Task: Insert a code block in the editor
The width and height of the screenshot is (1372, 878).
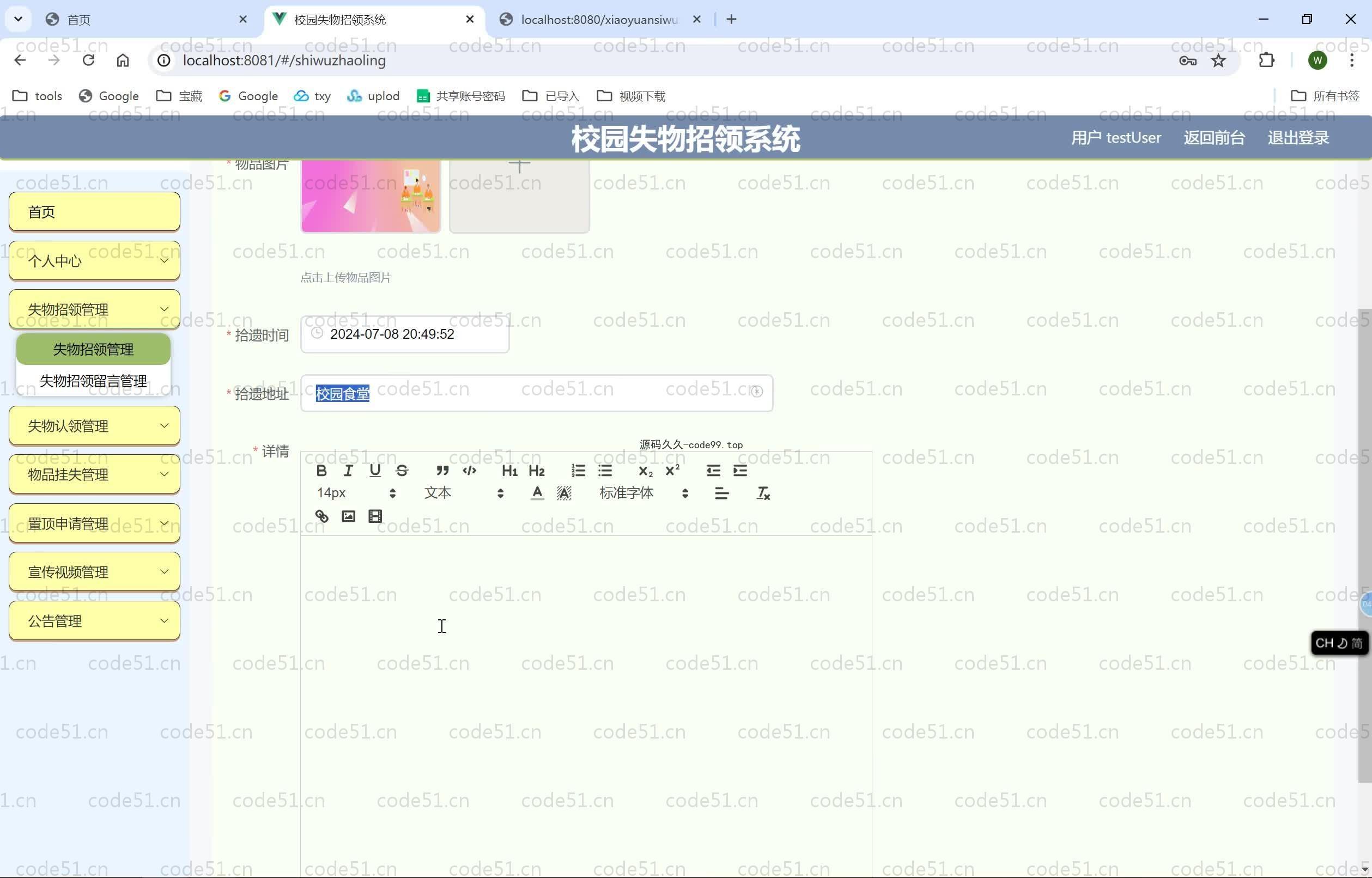Action: 469,471
